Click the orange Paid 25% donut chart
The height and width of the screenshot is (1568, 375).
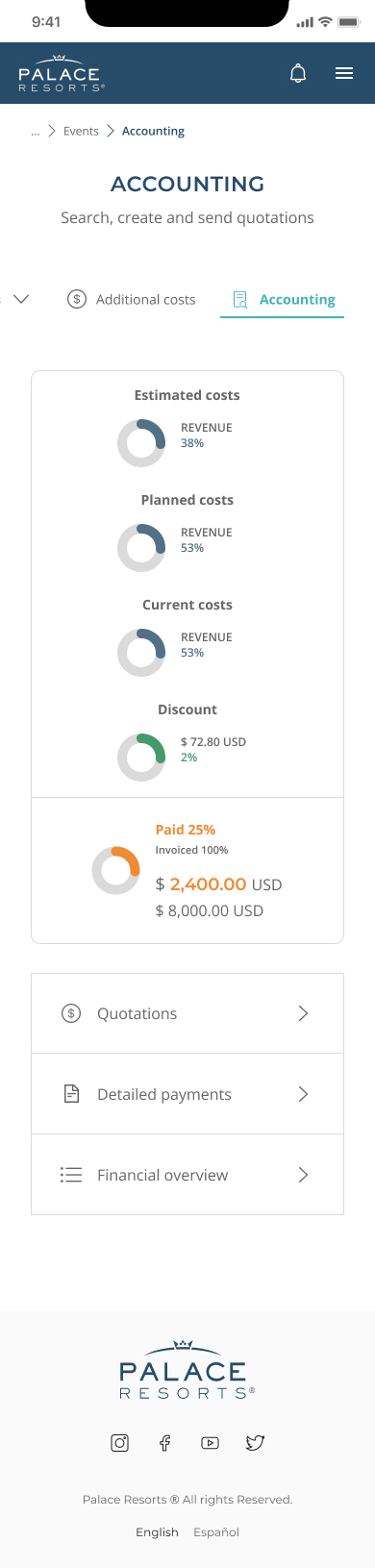[116, 870]
